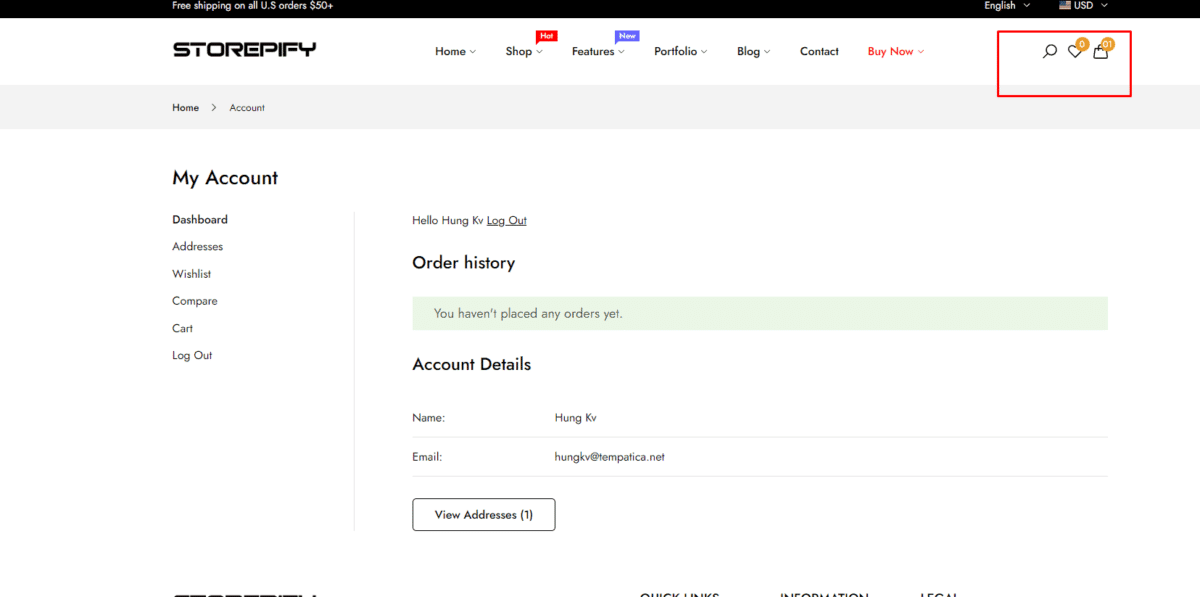1200x597 pixels.
Task: Go to the Contact page
Action: click(819, 52)
